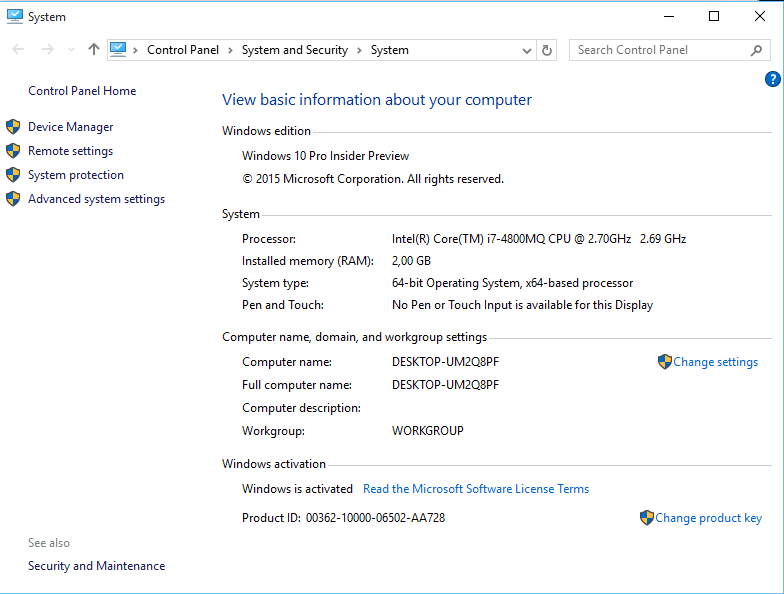Screen dimensions: 784x594
Task: Click DESKTOP-UM2Q8PF next to Full computer name
Action: coord(446,385)
